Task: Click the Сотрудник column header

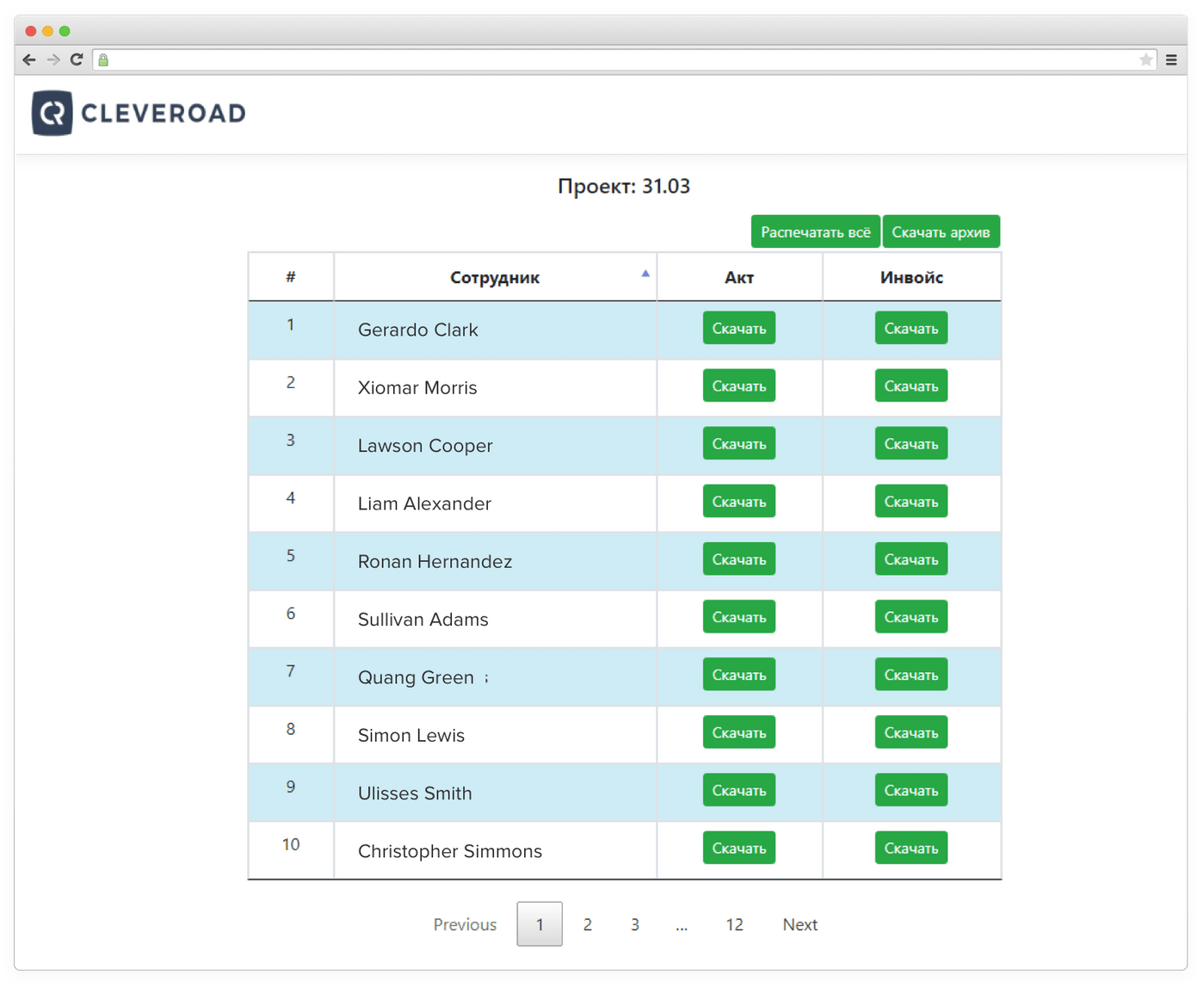Action: [x=495, y=277]
